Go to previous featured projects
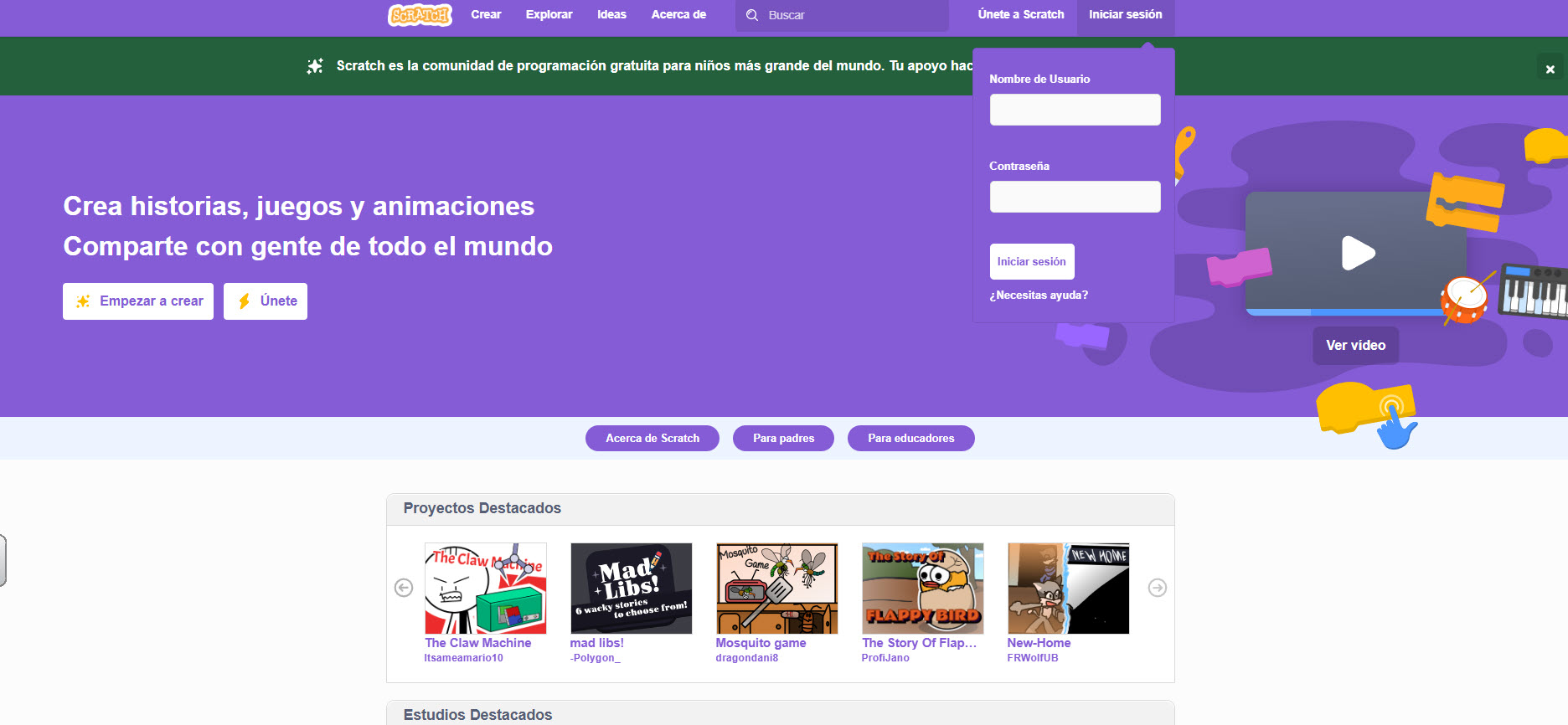The image size is (1568, 725). (404, 588)
